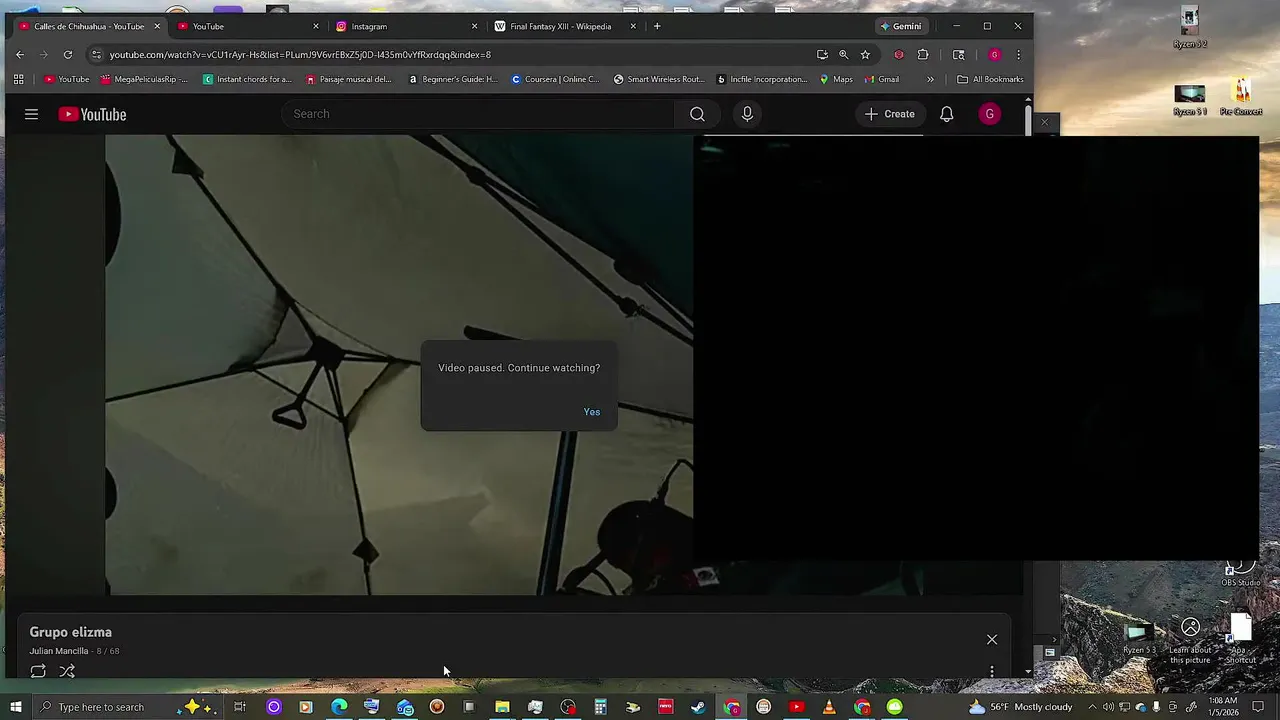Open VLC media player from taskbar
1280x720 pixels.
click(x=828, y=707)
